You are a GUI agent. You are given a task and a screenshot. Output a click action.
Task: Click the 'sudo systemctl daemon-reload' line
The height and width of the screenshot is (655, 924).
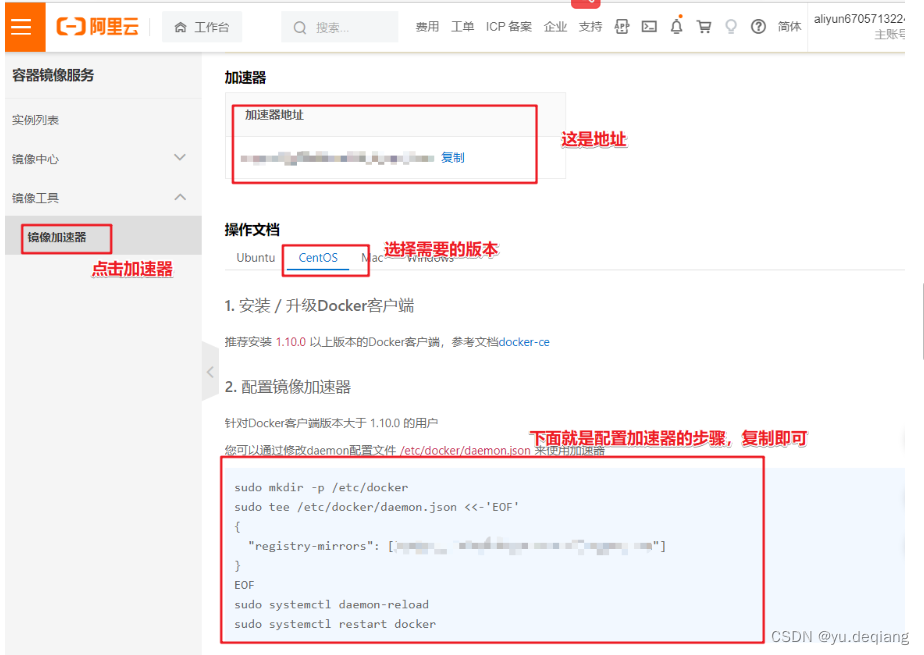pyautogui.click(x=332, y=604)
